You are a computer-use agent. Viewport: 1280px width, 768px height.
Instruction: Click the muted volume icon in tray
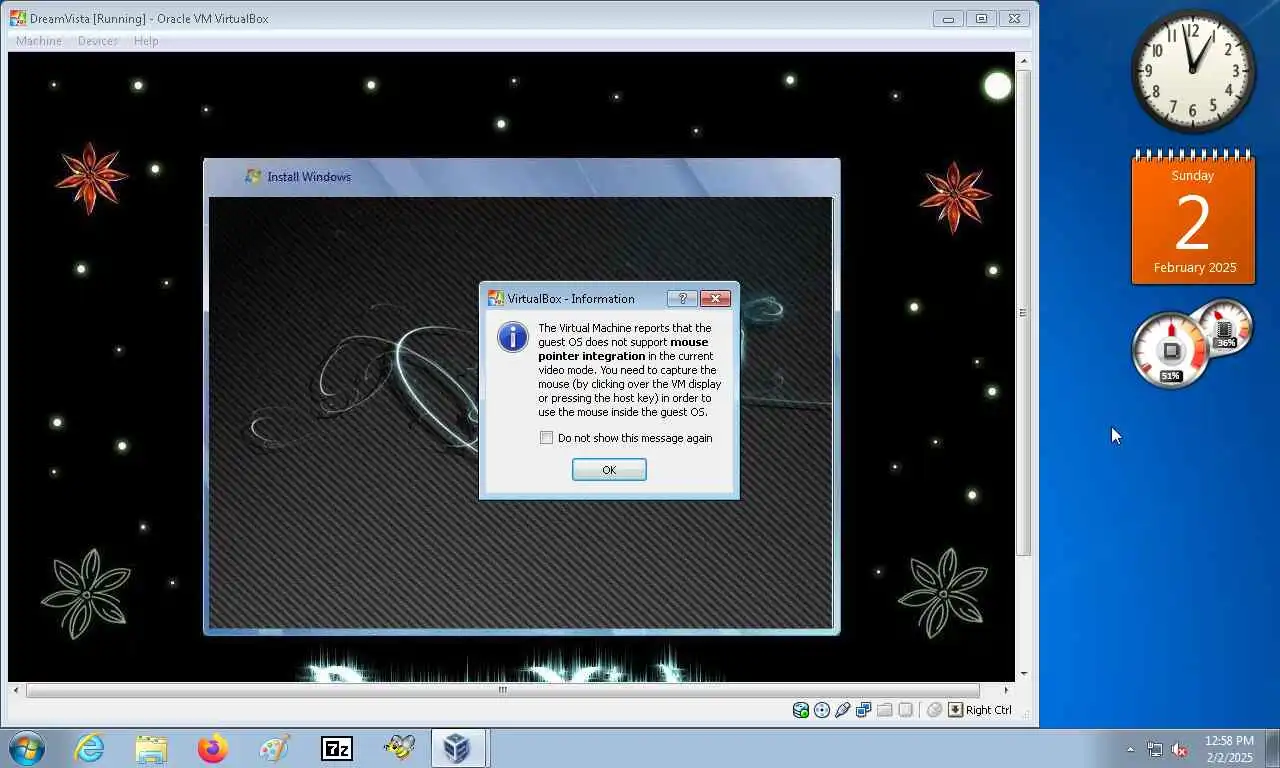click(1179, 749)
